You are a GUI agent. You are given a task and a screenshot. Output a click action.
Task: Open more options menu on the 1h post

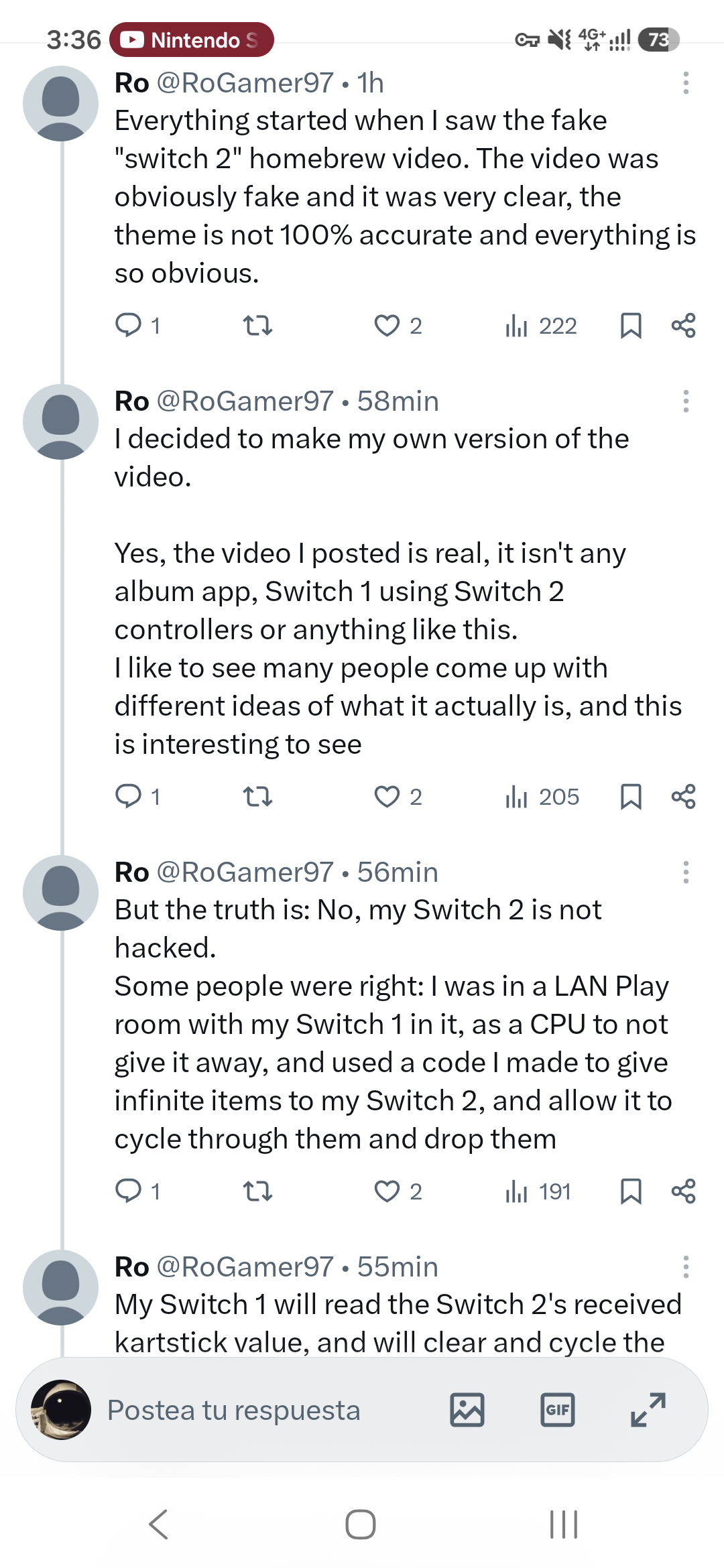tap(685, 83)
